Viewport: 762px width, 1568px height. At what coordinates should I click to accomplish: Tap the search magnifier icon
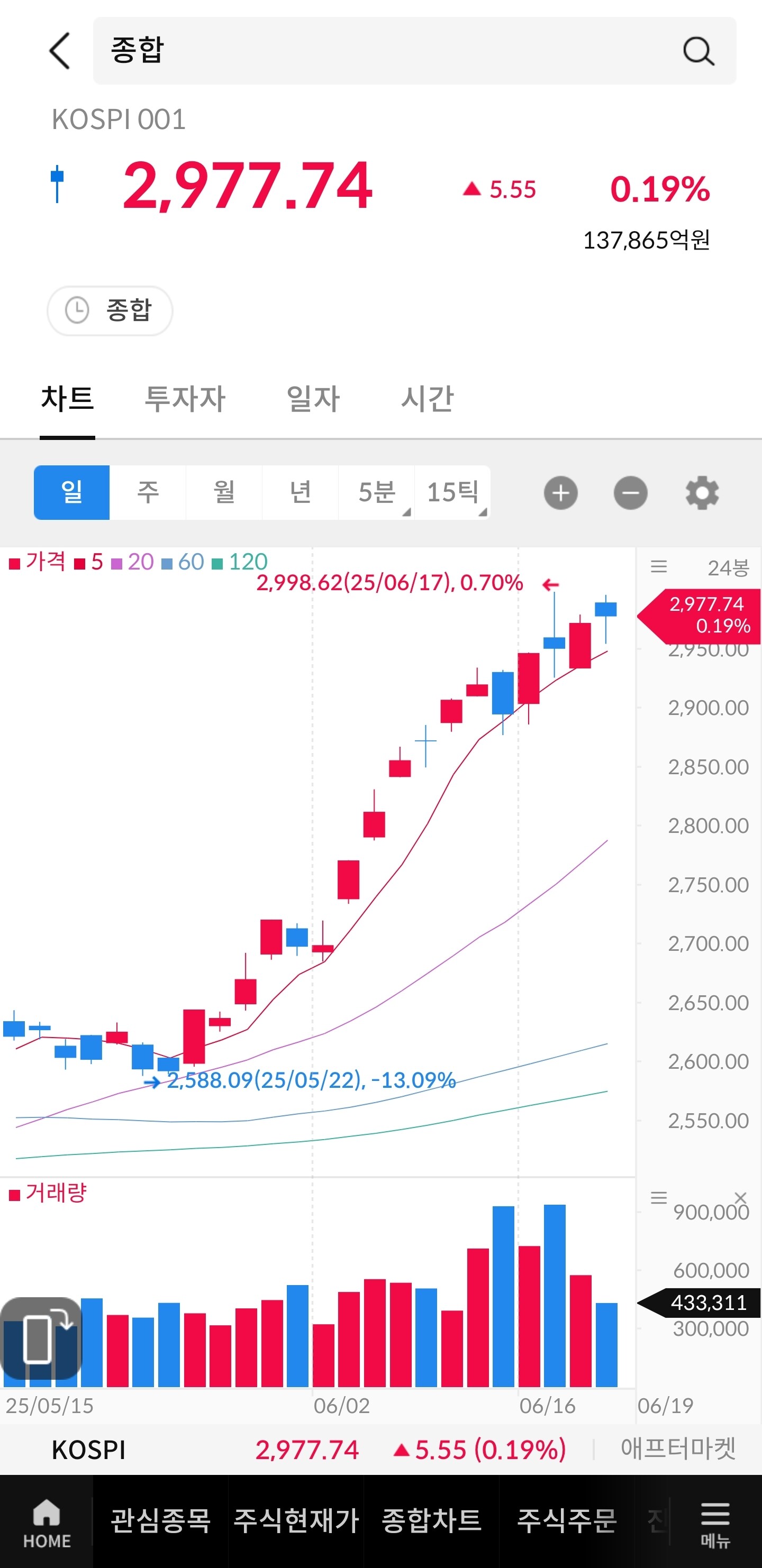tap(698, 51)
